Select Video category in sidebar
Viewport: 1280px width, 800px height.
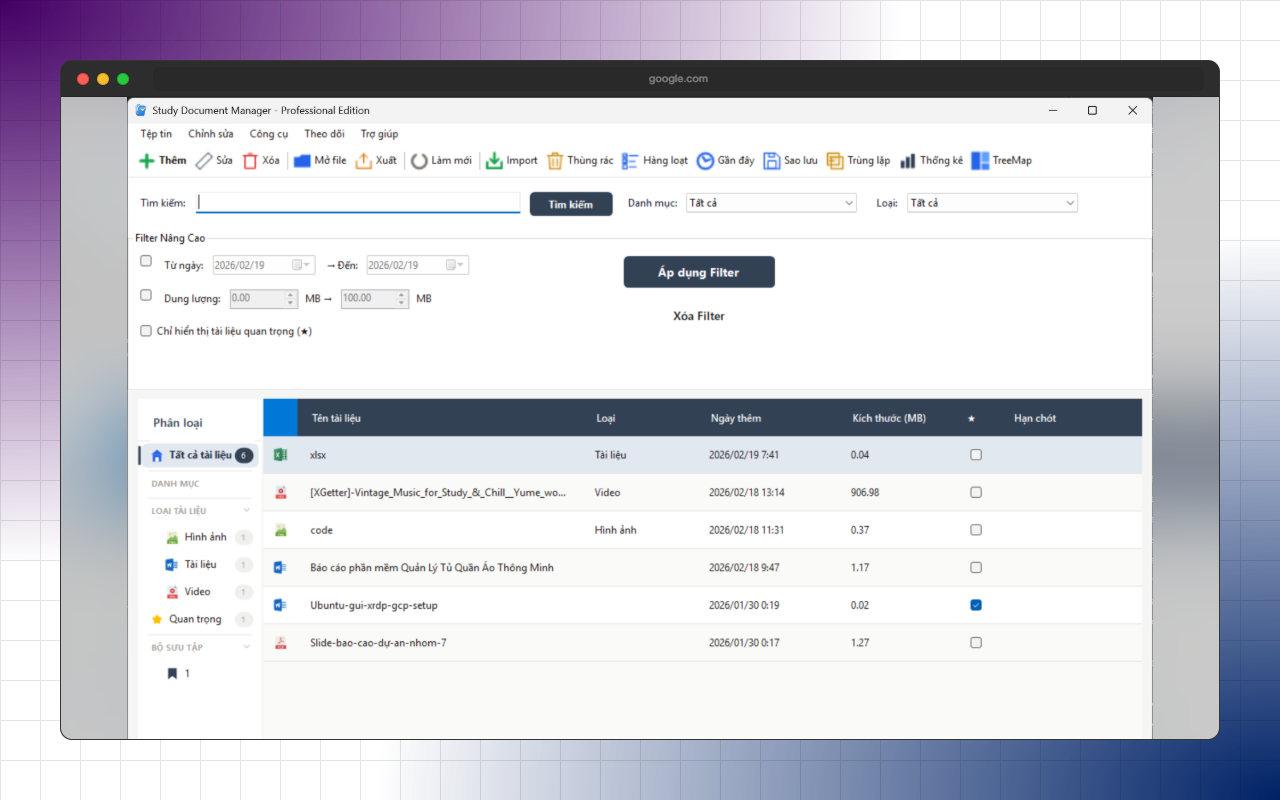click(200, 592)
